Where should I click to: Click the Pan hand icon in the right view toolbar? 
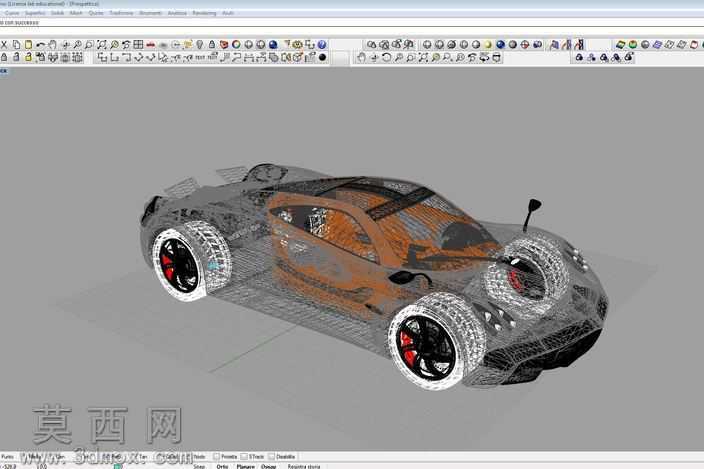[361, 57]
